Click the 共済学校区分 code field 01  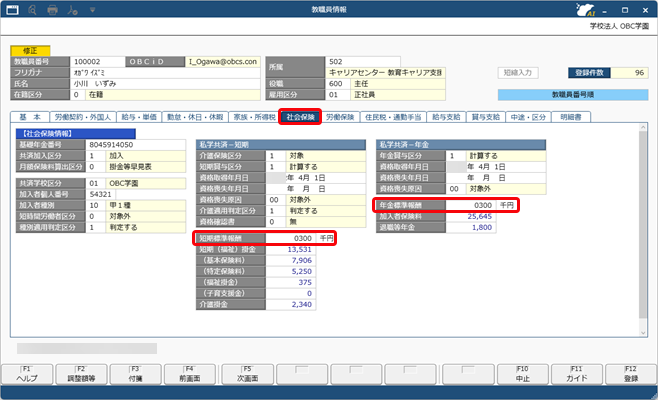(x=96, y=183)
